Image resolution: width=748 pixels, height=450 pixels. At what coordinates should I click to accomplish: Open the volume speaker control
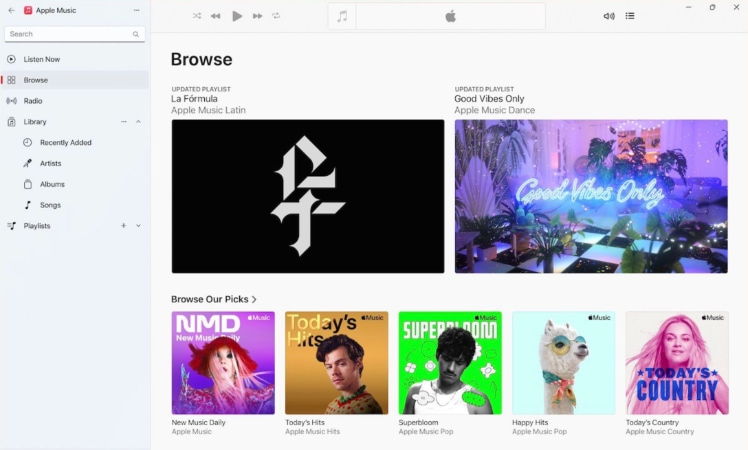click(x=609, y=16)
